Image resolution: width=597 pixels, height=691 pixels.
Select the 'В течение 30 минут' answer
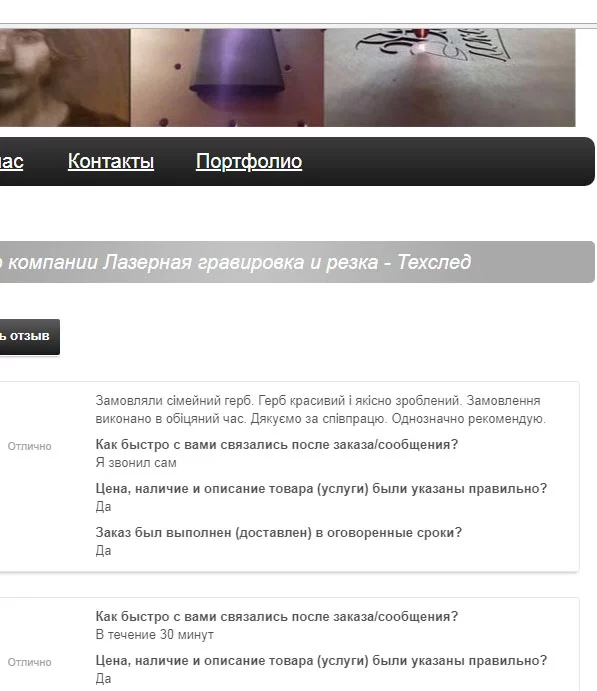point(155,635)
